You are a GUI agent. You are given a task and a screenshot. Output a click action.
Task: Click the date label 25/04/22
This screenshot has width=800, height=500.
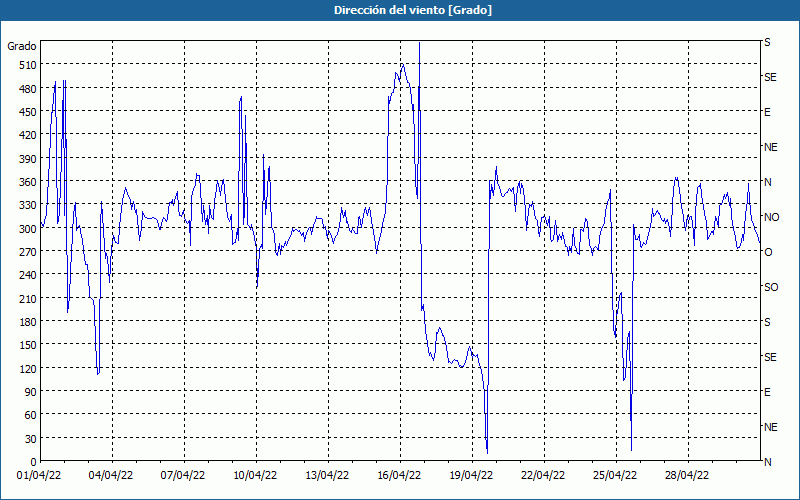(615, 476)
